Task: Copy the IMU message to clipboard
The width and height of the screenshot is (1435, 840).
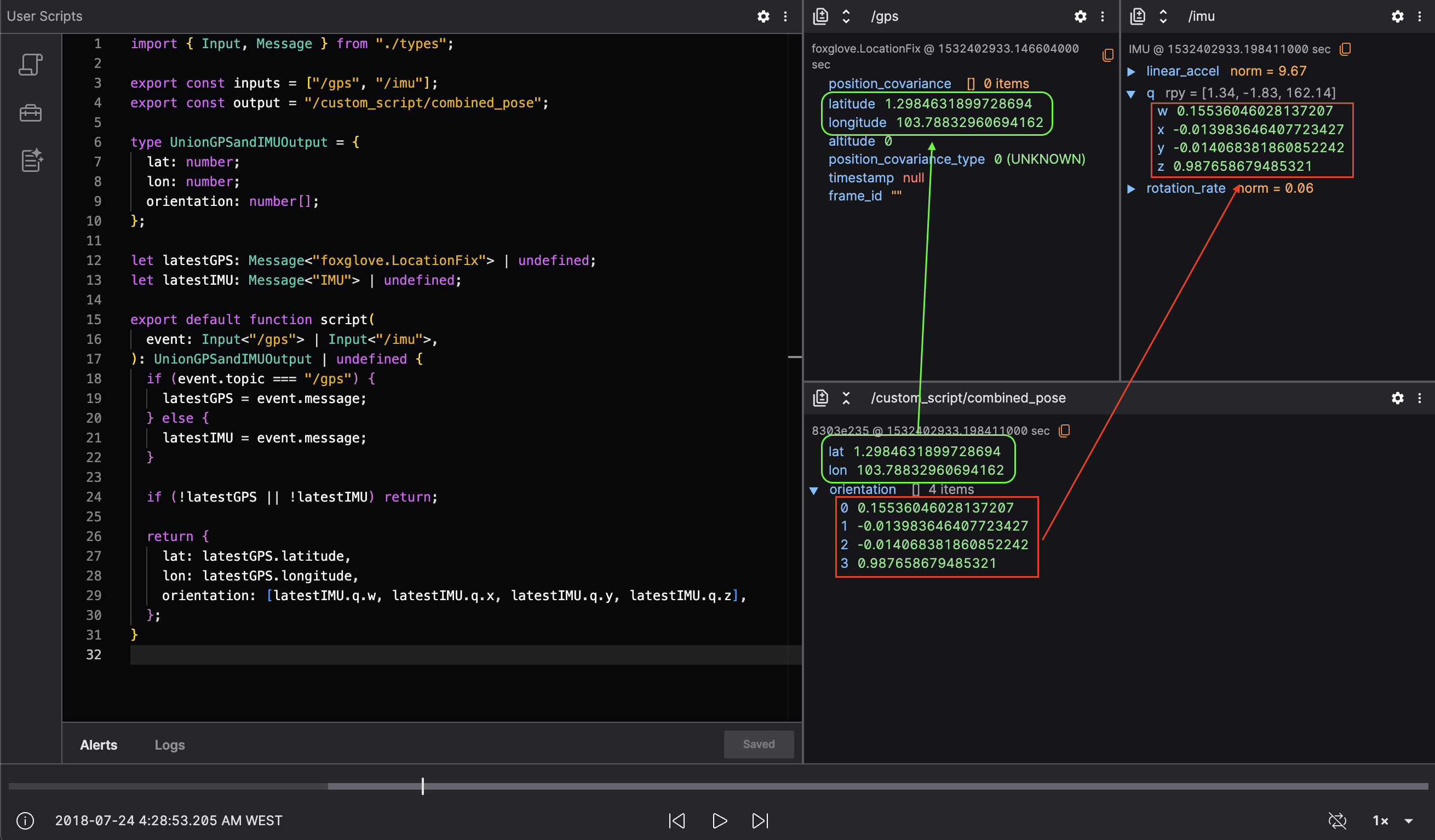Action: 1345,49
